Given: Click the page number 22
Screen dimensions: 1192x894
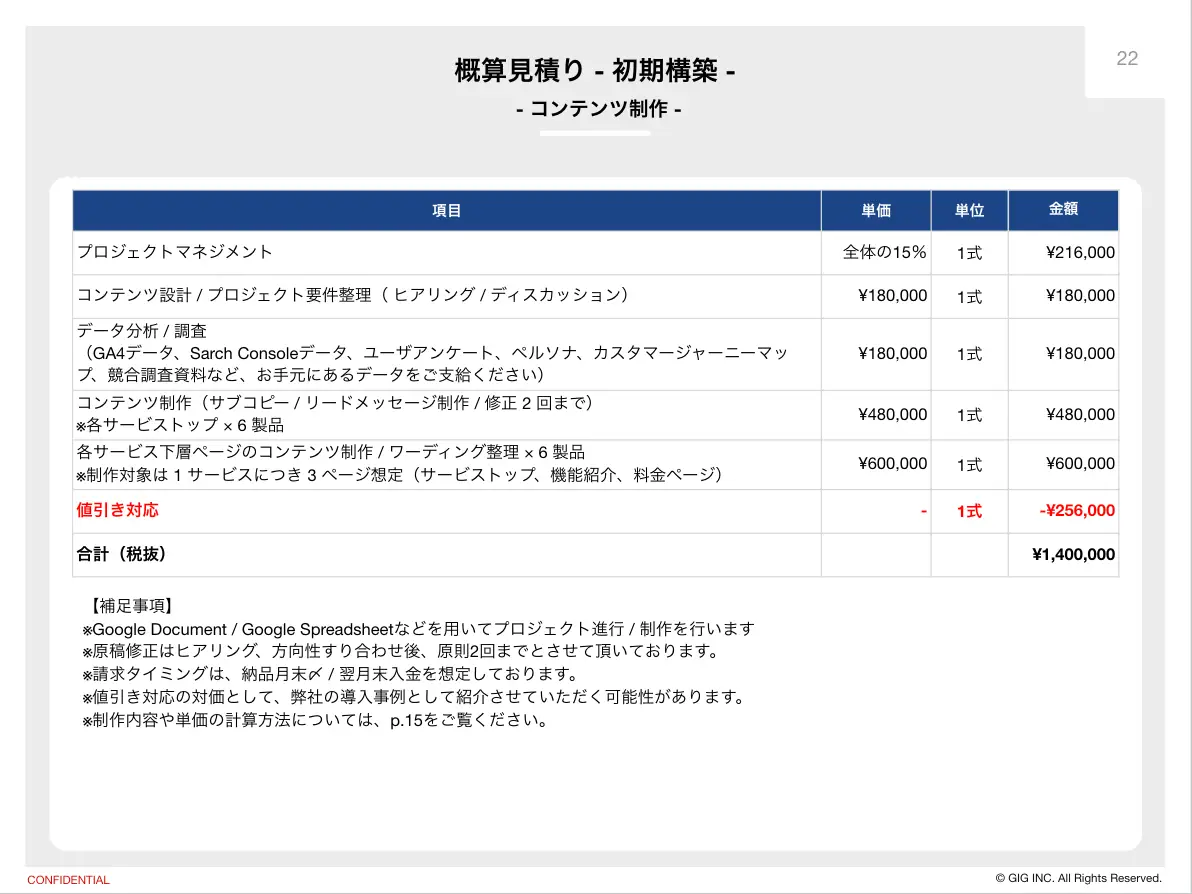Looking at the screenshot, I should [1127, 59].
